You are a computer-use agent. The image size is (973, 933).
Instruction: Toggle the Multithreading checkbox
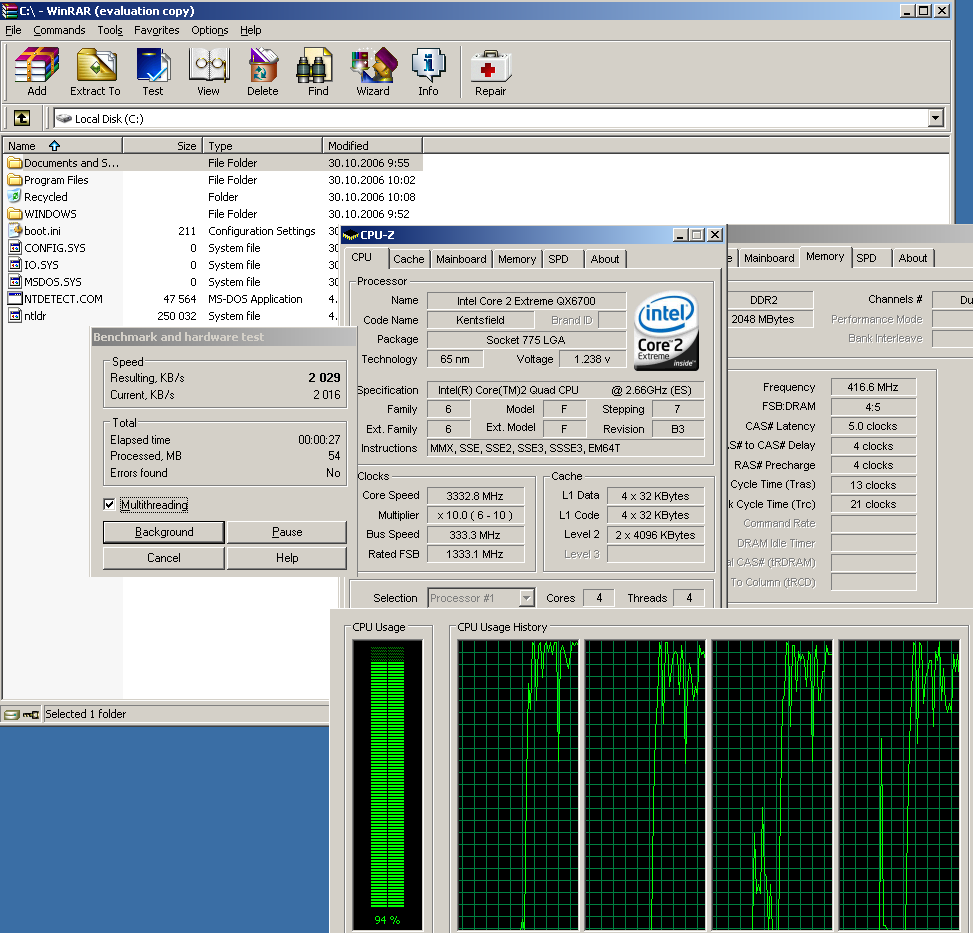coord(109,504)
